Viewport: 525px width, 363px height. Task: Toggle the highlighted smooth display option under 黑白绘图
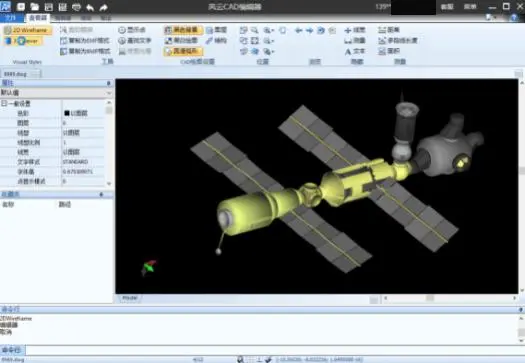click(x=183, y=52)
